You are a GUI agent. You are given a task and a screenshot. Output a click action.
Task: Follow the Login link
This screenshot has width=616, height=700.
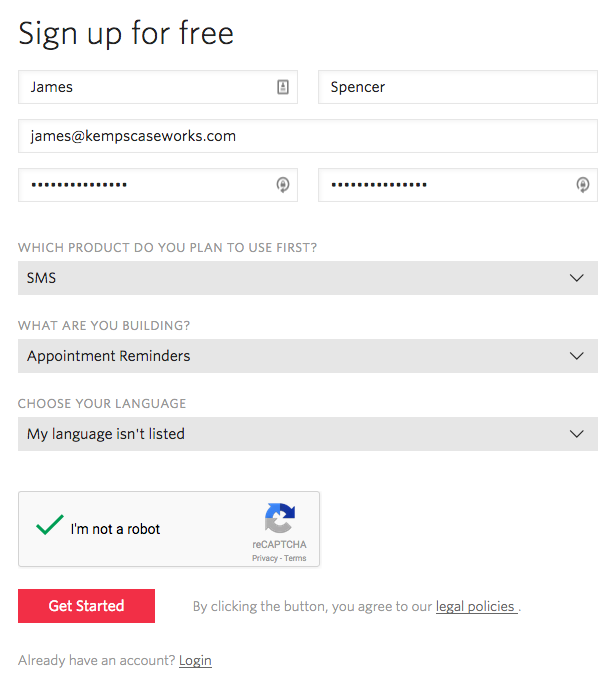click(195, 661)
